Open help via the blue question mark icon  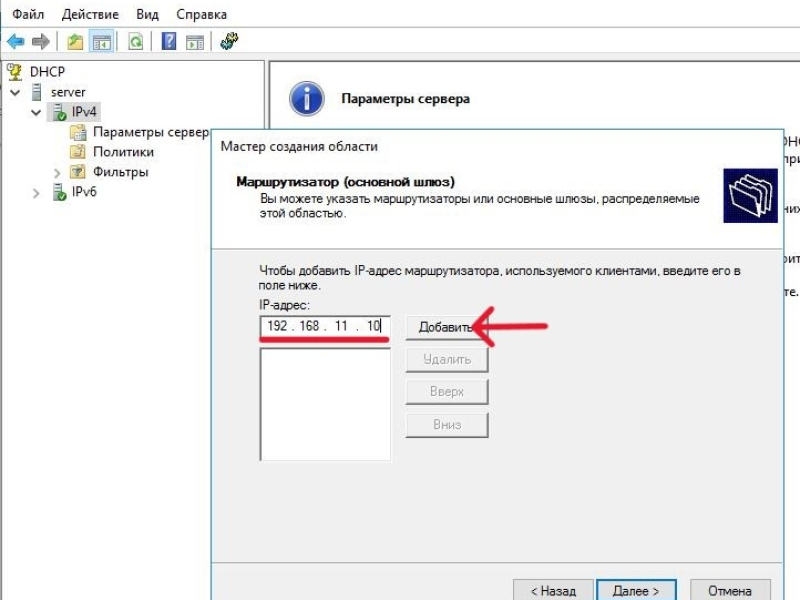pos(169,41)
